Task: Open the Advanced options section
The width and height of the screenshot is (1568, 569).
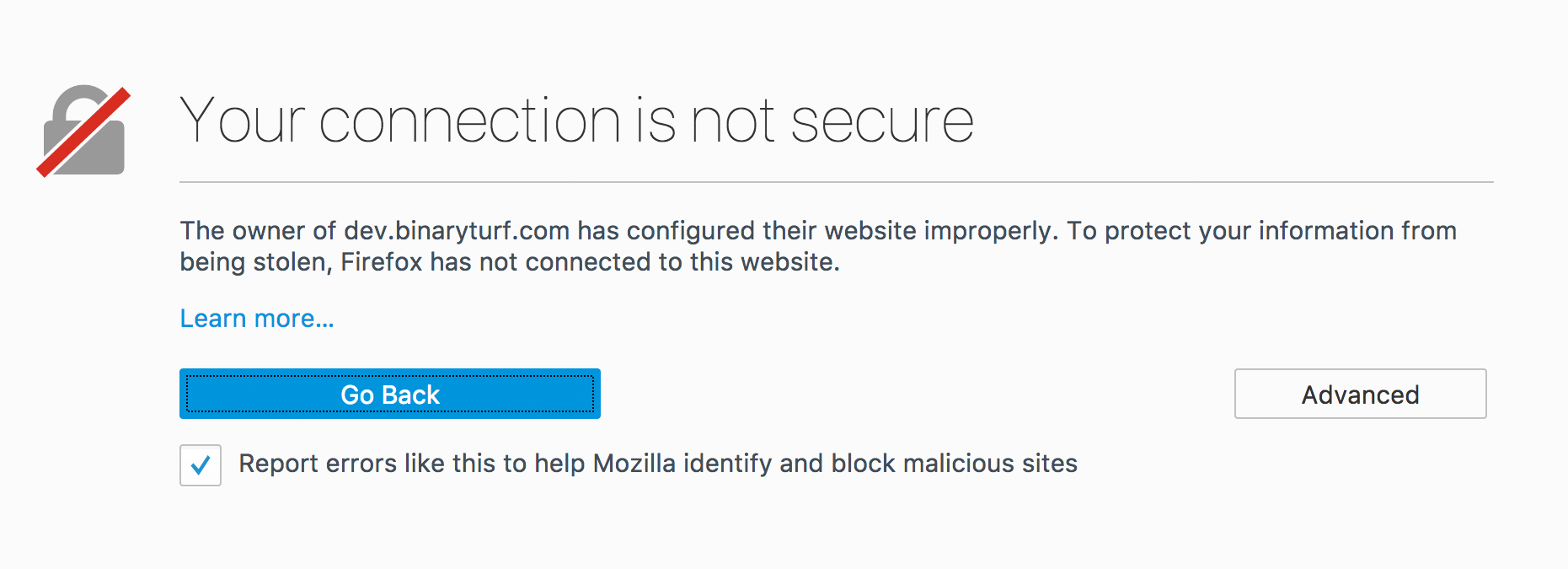Action: pyautogui.click(x=1361, y=394)
